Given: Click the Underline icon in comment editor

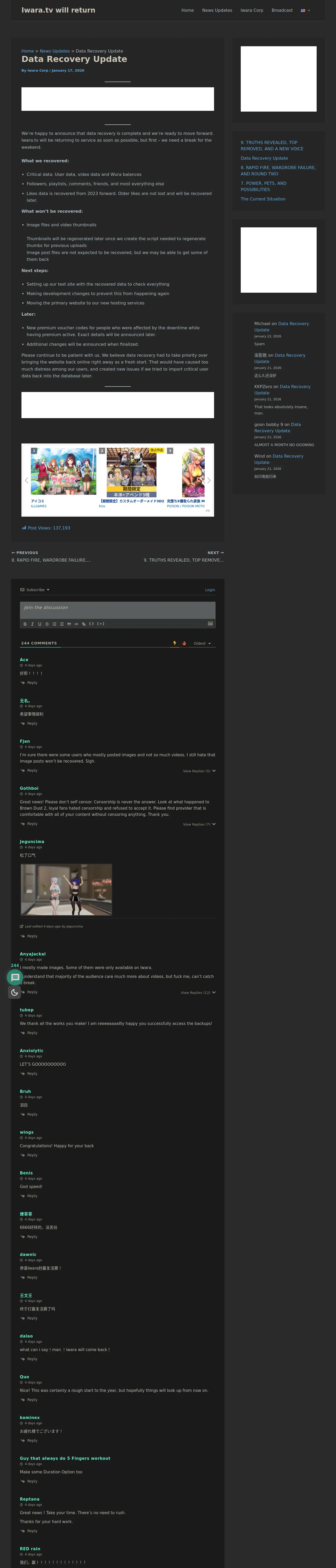Looking at the screenshot, I should 40,624.
